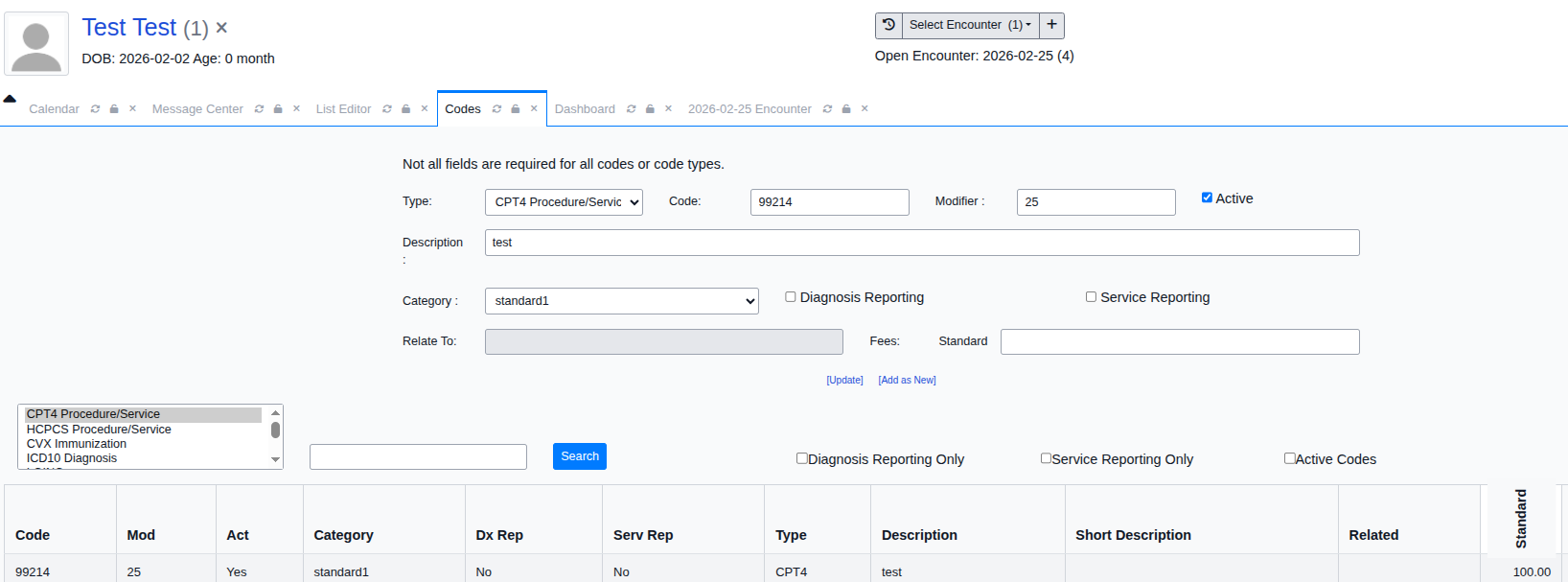Click the Add as New link

click(907, 381)
